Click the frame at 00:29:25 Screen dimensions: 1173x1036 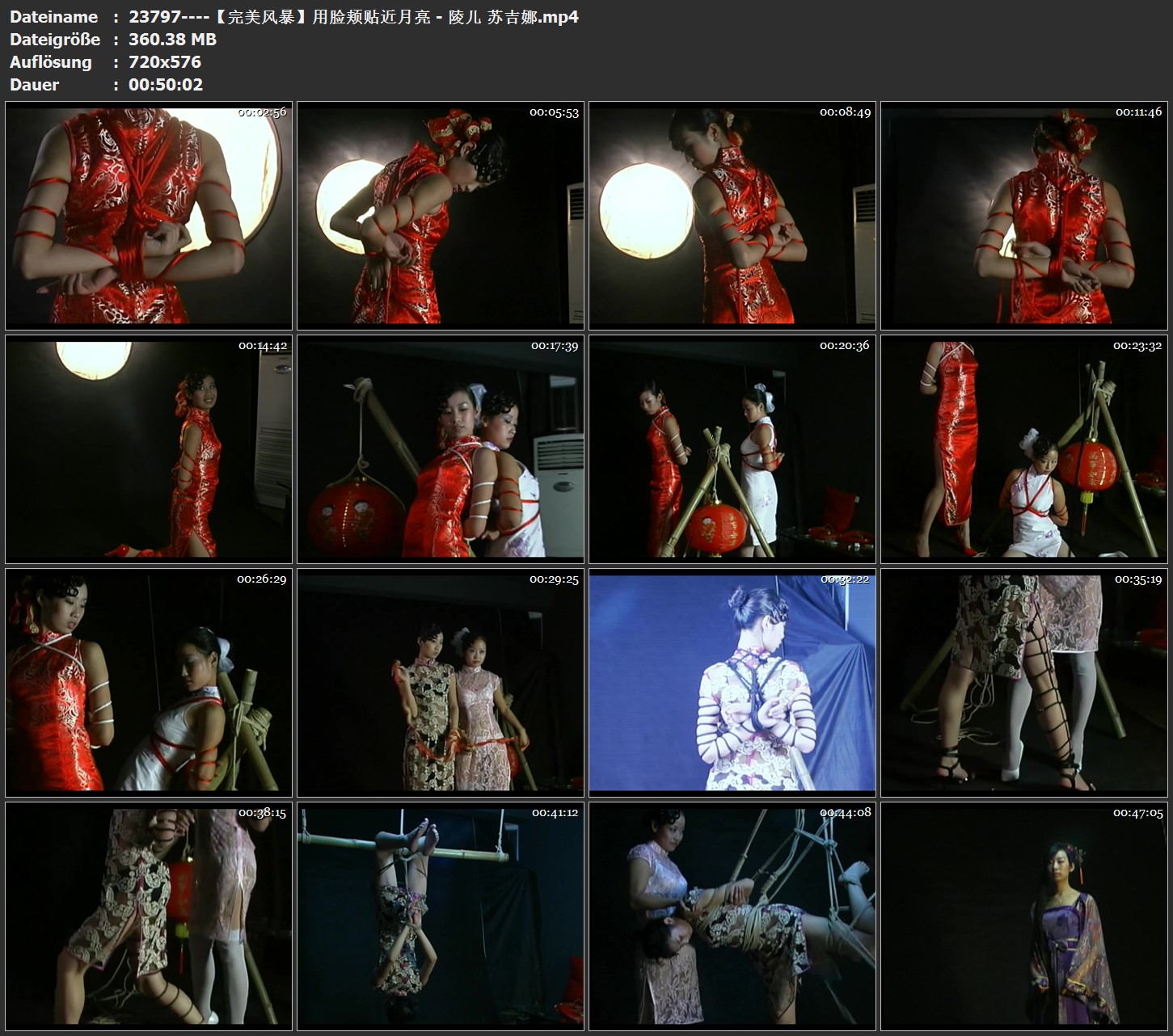[441, 682]
